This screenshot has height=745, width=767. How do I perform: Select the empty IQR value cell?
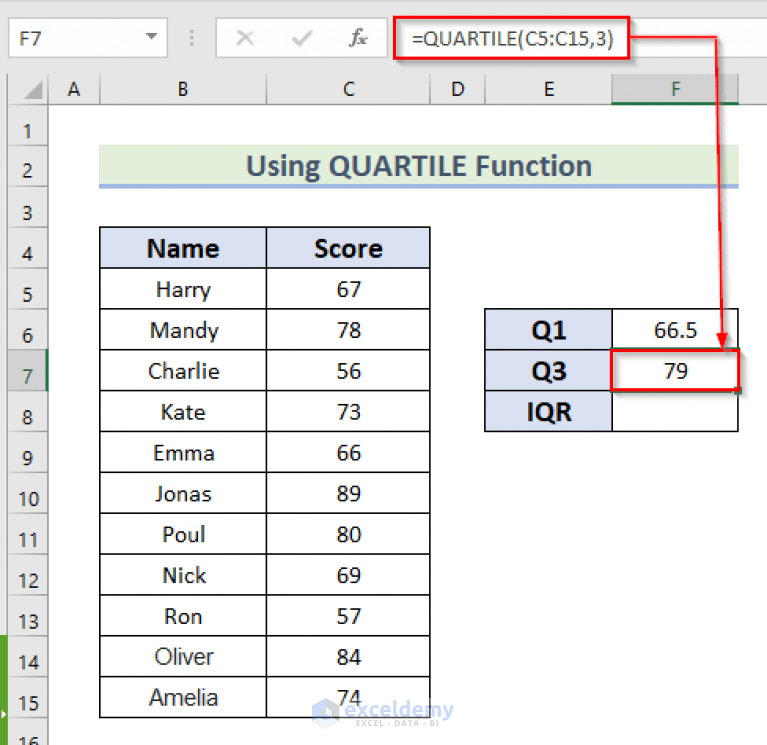click(x=675, y=411)
